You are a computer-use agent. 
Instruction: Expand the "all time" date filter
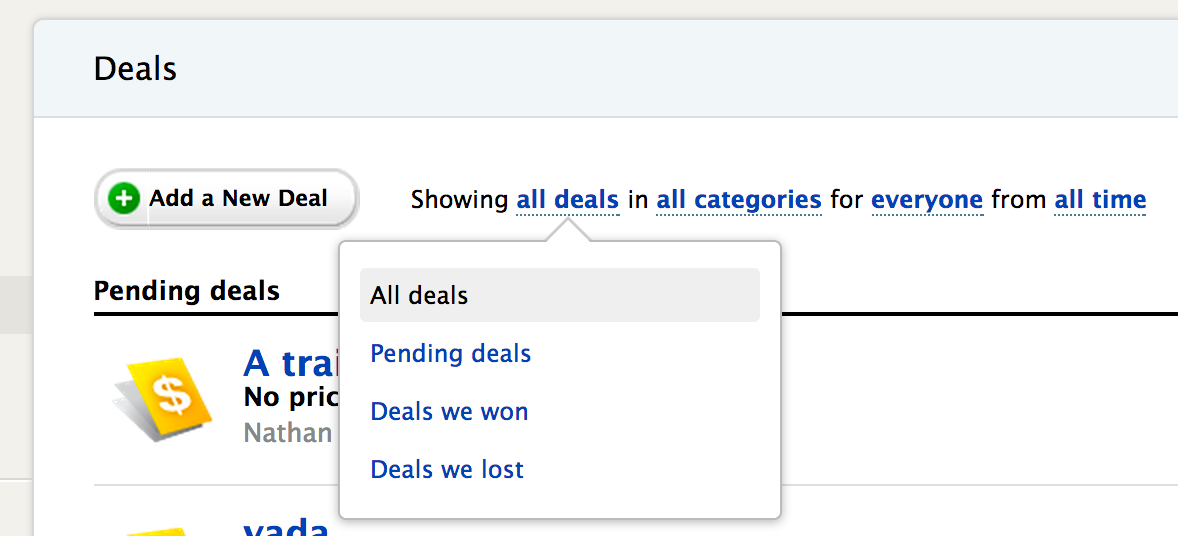pos(1099,200)
